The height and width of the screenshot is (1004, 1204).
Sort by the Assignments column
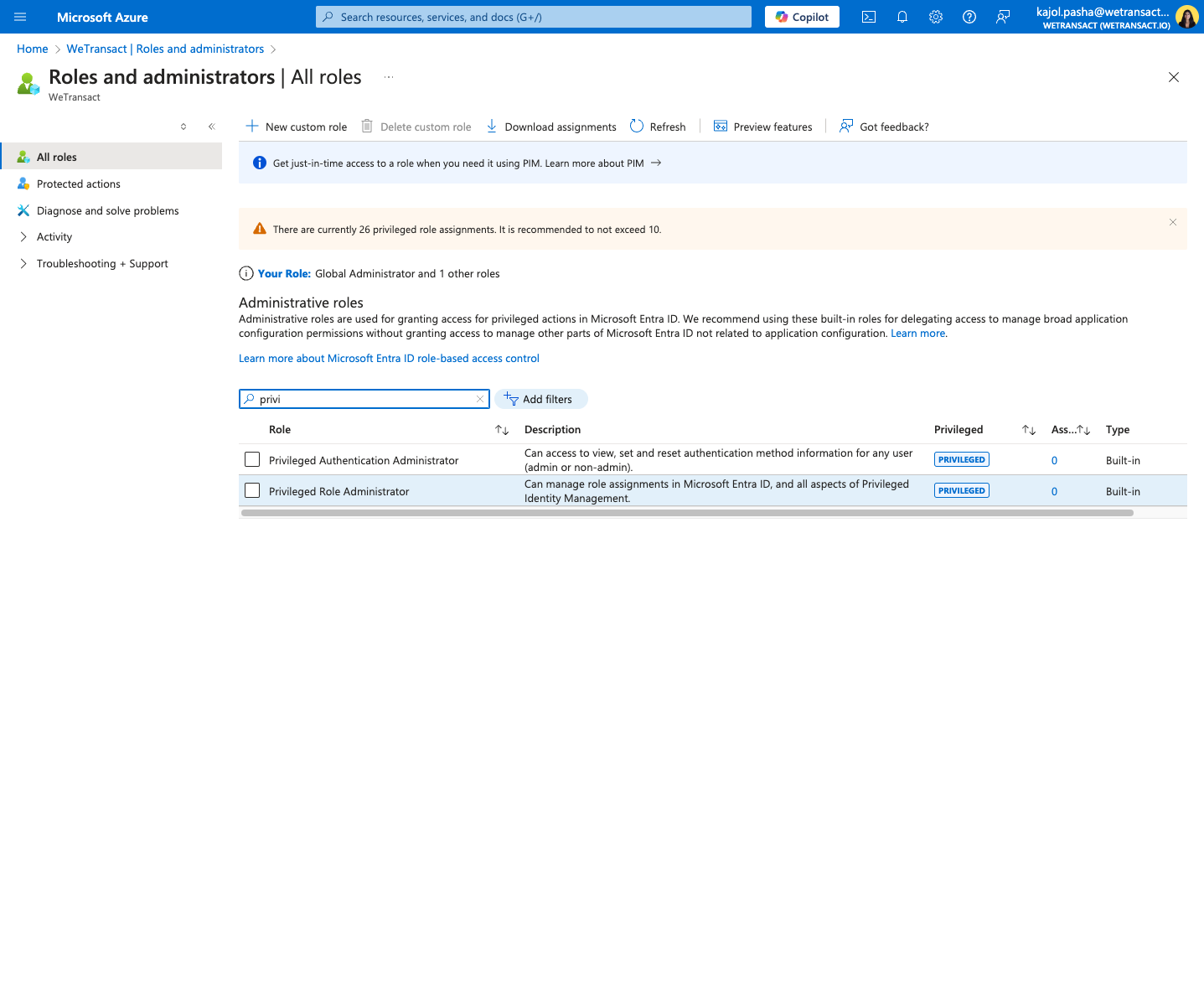(1083, 430)
